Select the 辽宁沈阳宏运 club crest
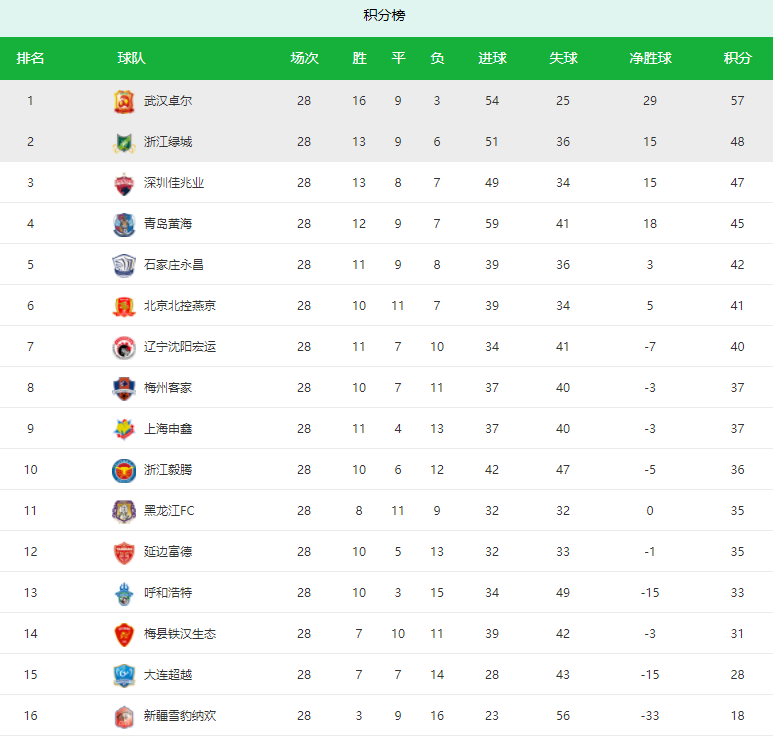The width and height of the screenshot is (773, 748). pos(124,347)
